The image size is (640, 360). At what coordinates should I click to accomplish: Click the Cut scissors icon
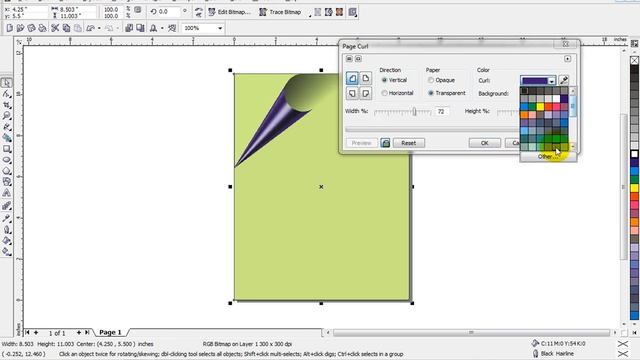point(55,28)
